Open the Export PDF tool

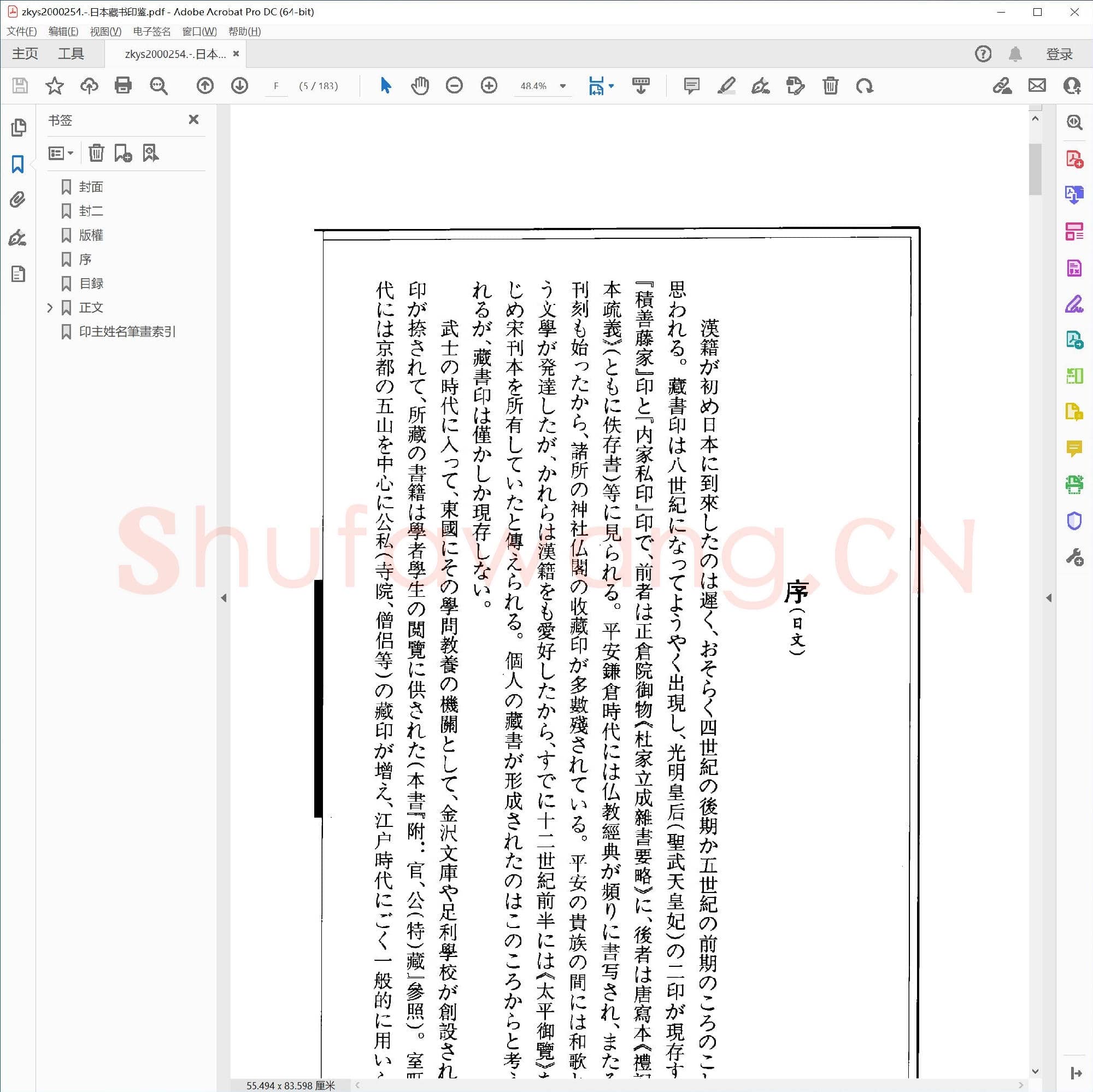coord(1073,195)
